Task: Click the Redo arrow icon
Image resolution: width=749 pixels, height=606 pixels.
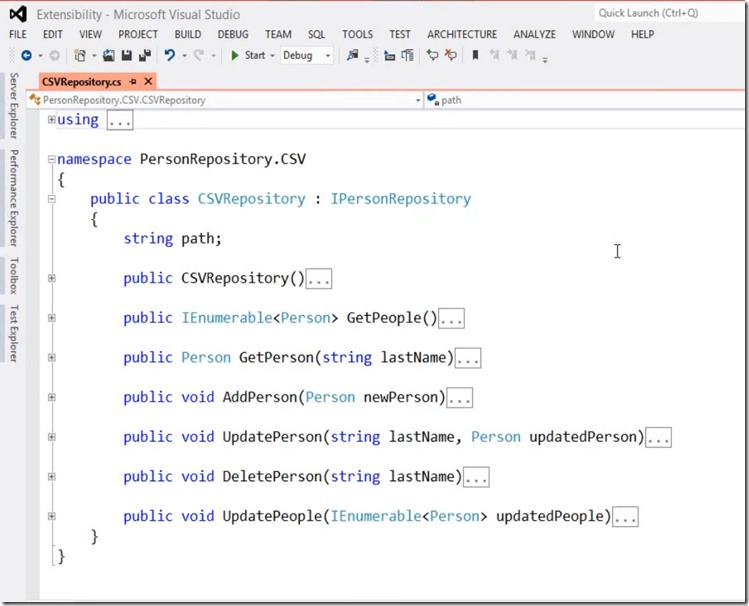Action: point(199,55)
